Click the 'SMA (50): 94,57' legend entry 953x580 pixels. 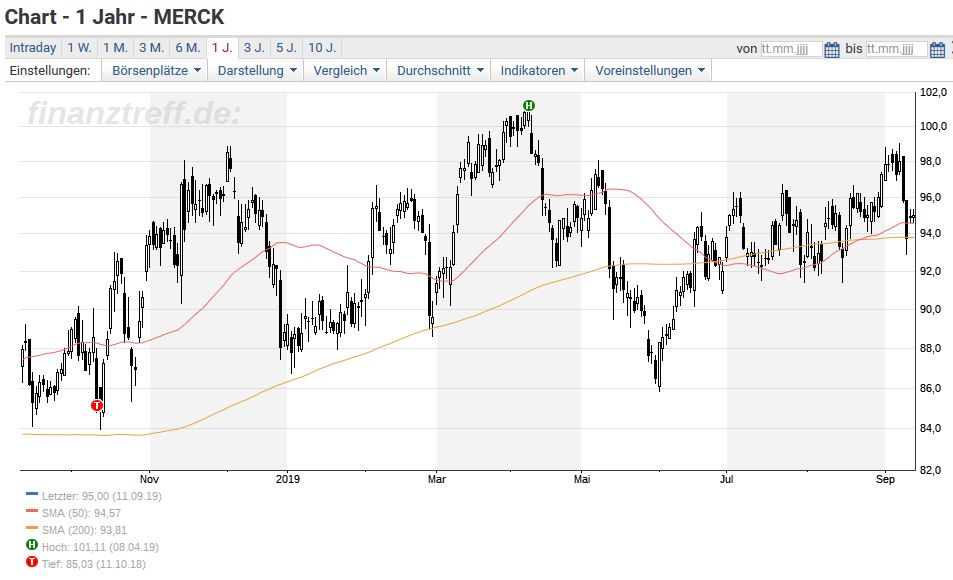81,513
